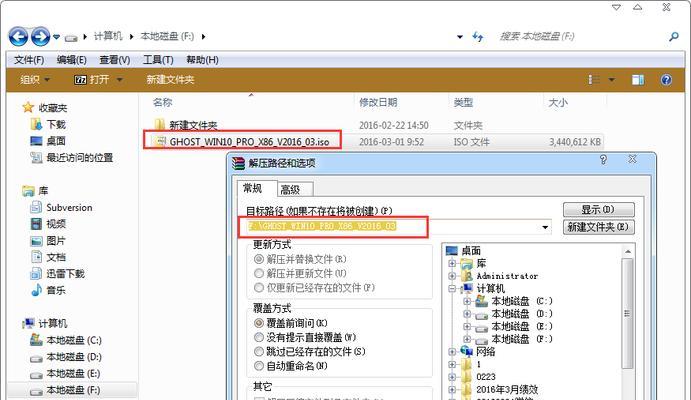Click the 新建文件夹(E) button in the dialog
The image size is (691, 400).
tap(598, 227)
